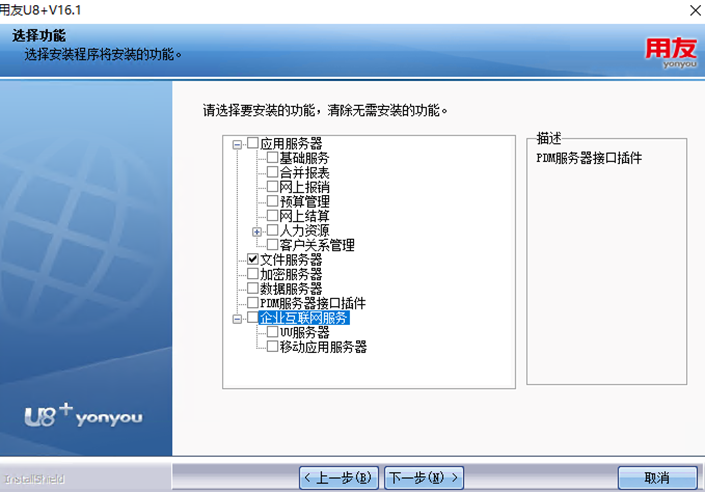Uncheck the 文件服务器 checkbox

[253, 259]
